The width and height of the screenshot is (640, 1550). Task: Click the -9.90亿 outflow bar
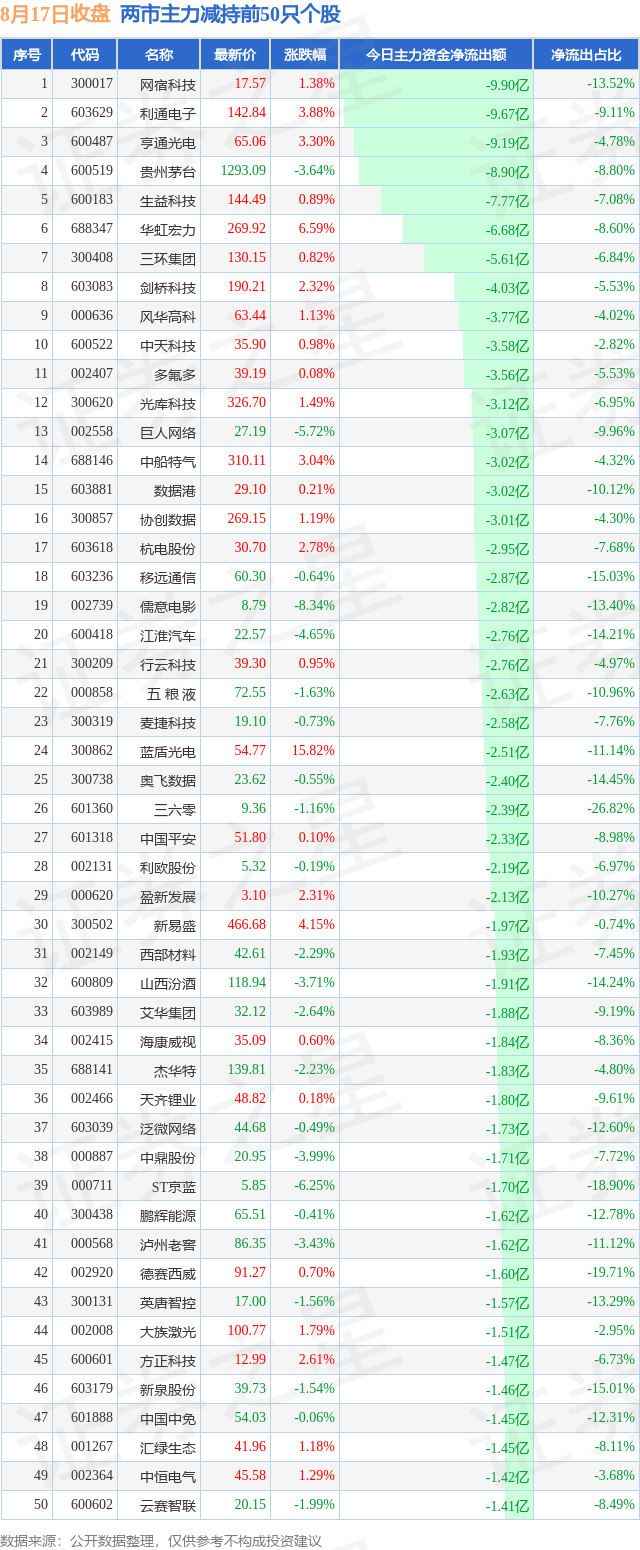click(x=436, y=84)
